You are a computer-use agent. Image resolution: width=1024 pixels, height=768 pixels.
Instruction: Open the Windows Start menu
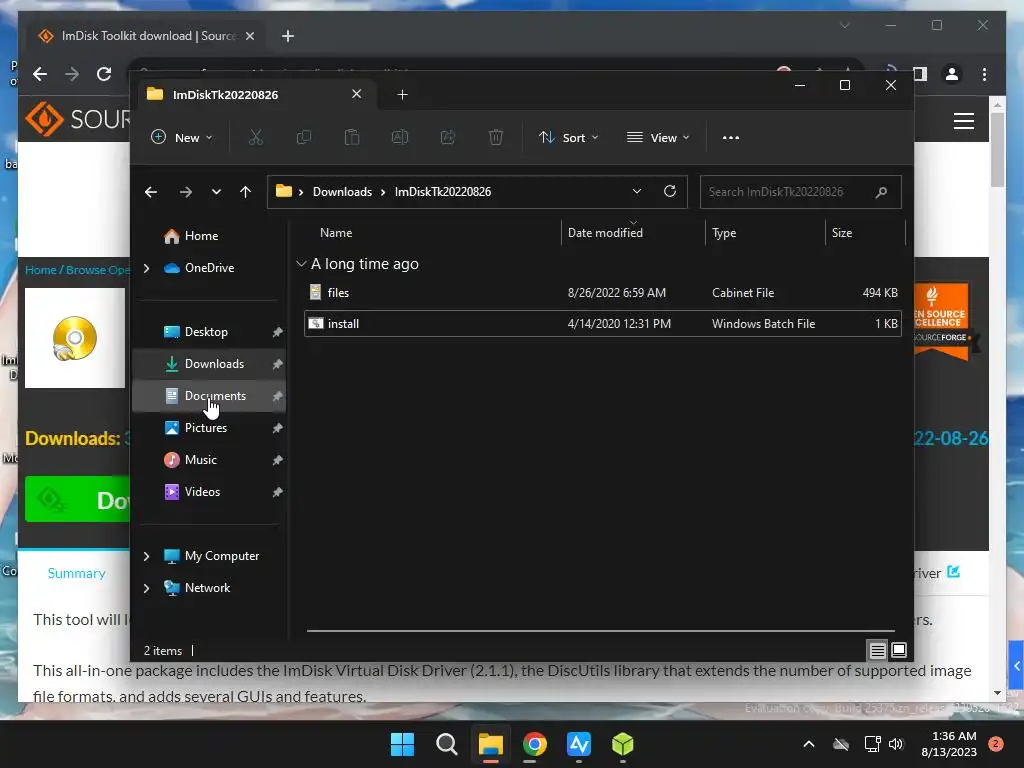coord(402,744)
